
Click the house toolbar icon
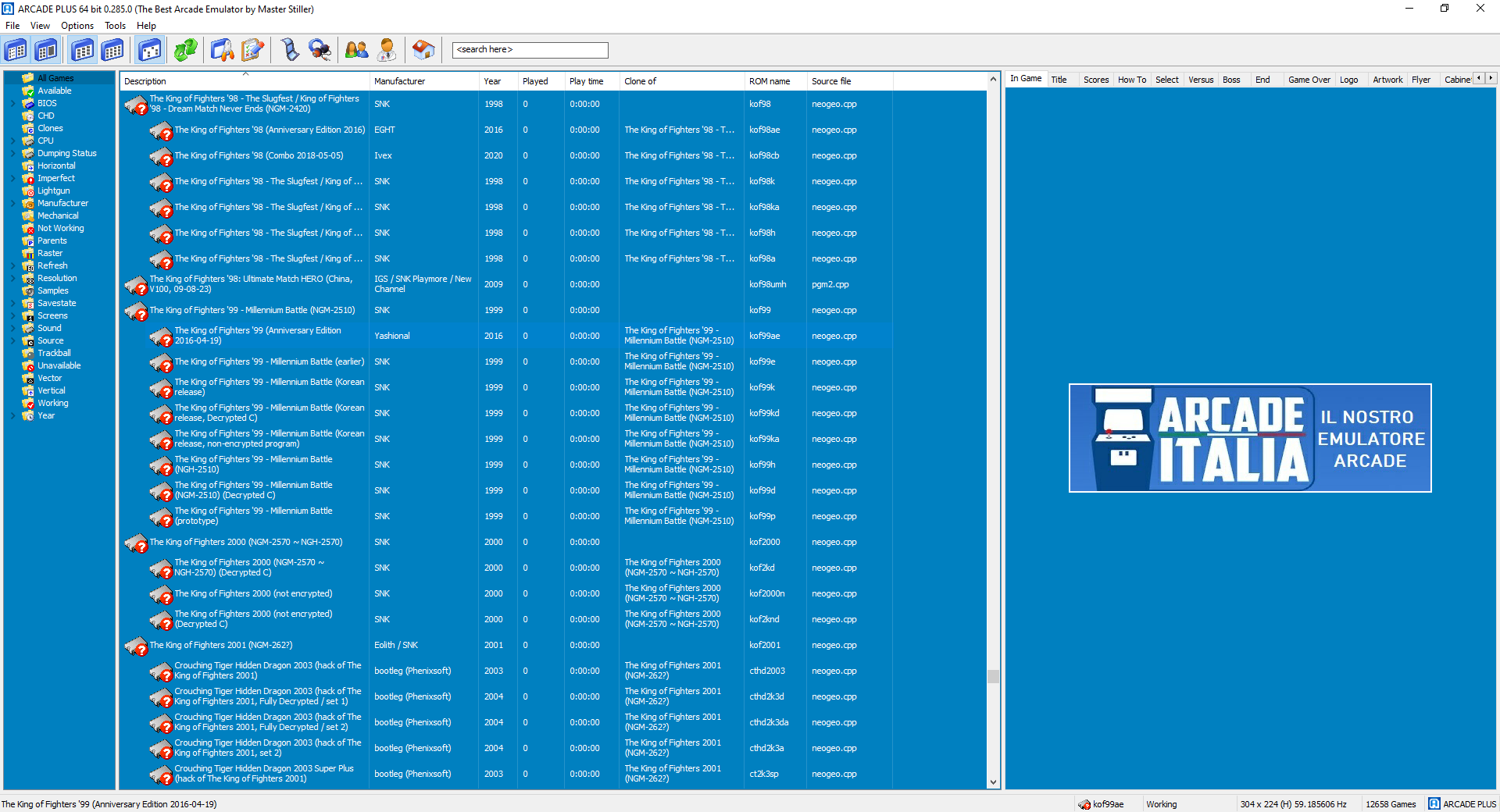tap(423, 50)
